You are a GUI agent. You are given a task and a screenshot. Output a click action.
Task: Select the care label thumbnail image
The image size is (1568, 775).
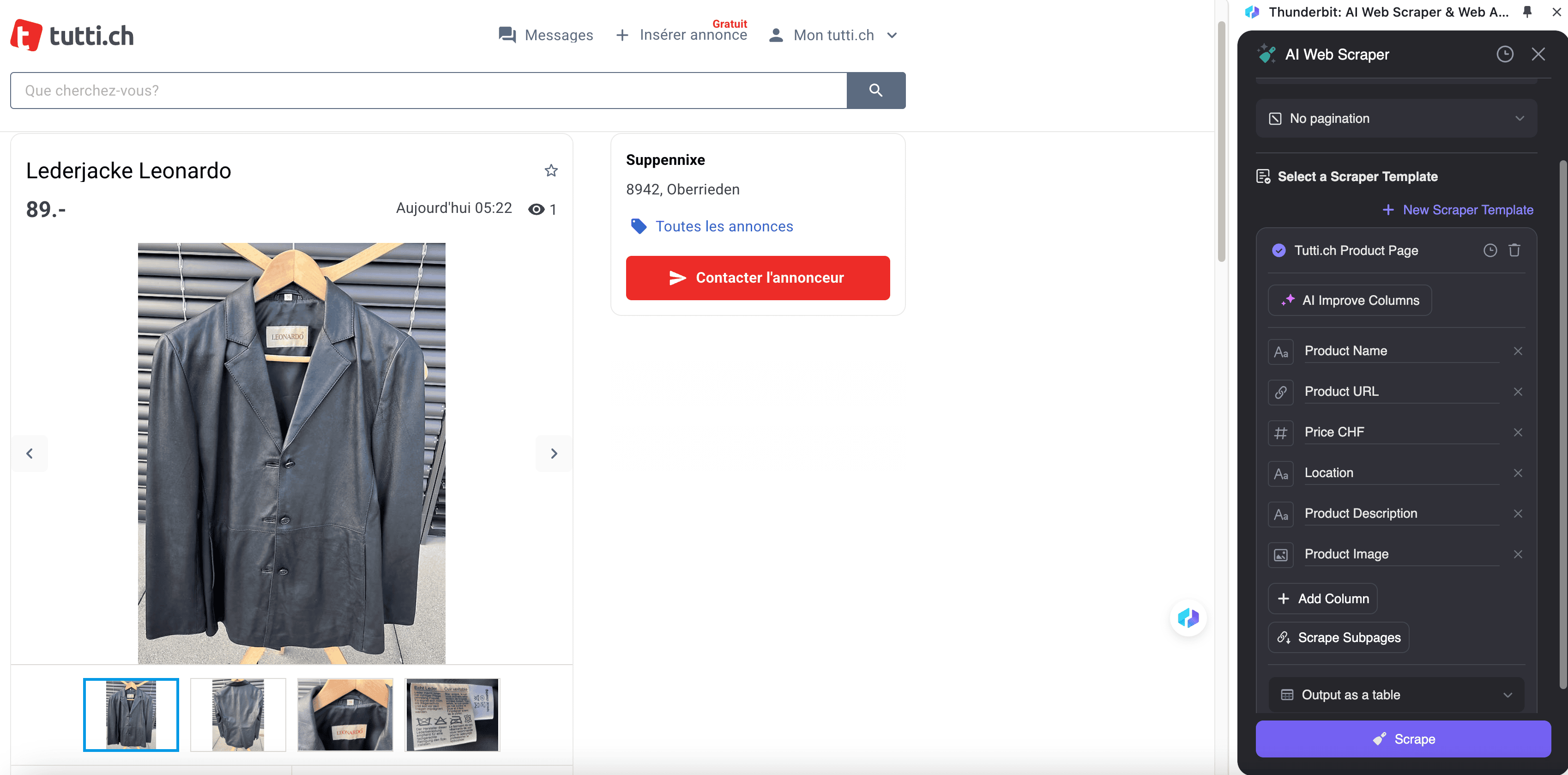pyautogui.click(x=452, y=715)
